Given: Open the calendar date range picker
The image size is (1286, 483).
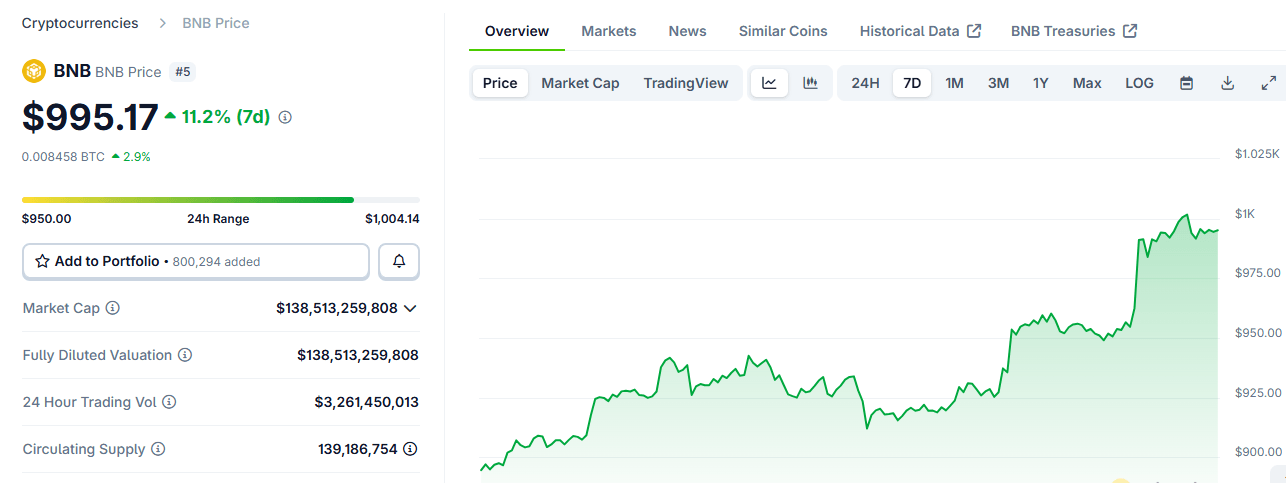Looking at the screenshot, I should pyautogui.click(x=1186, y=83).
